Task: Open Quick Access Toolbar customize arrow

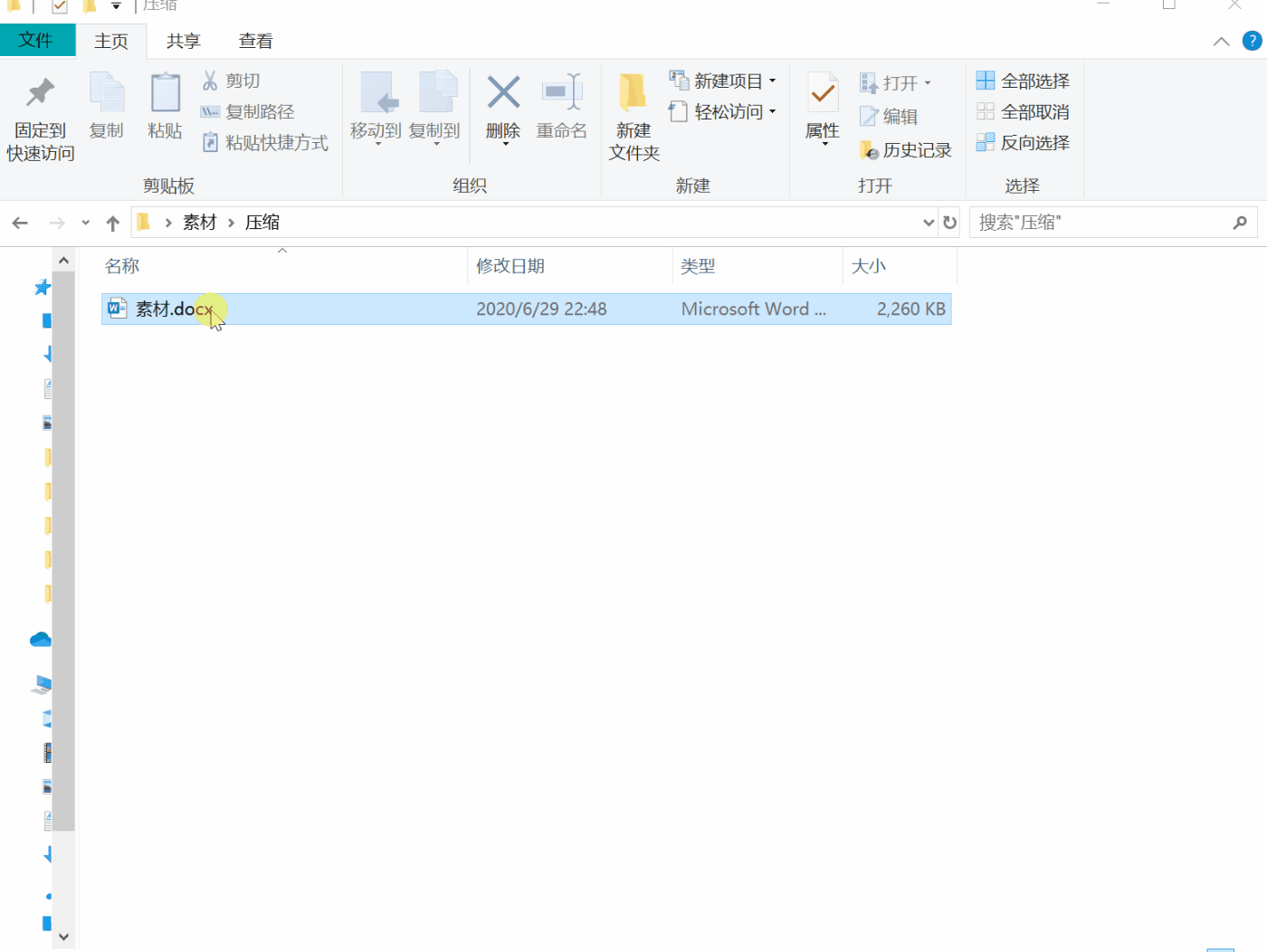Action: (116, 6)
